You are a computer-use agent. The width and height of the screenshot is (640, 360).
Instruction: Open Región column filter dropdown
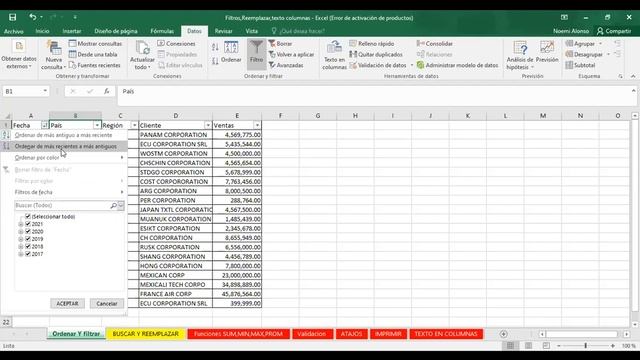(134, 125)
